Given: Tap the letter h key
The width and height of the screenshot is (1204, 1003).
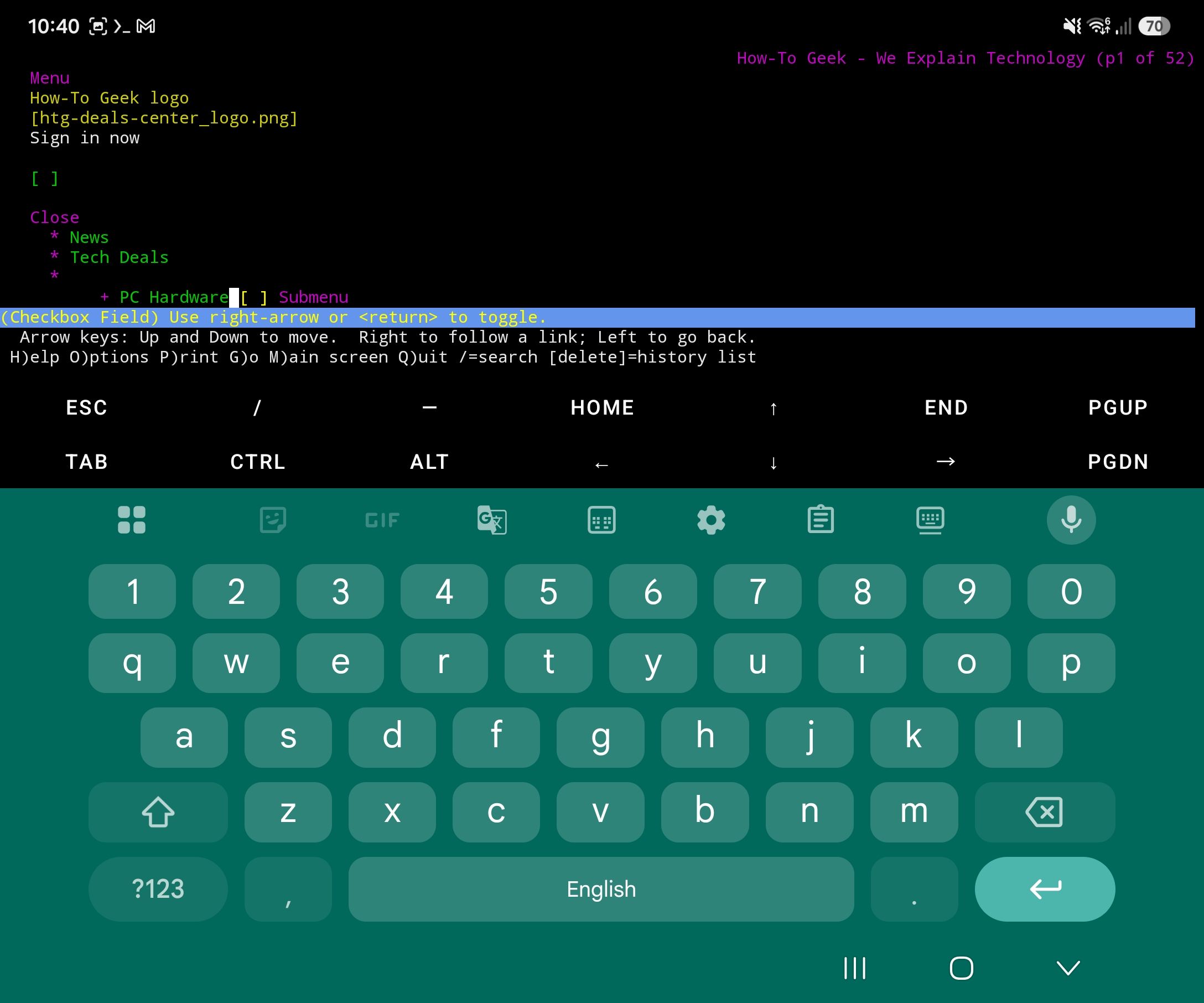Looking at the screenshot, I should [704, 737].
